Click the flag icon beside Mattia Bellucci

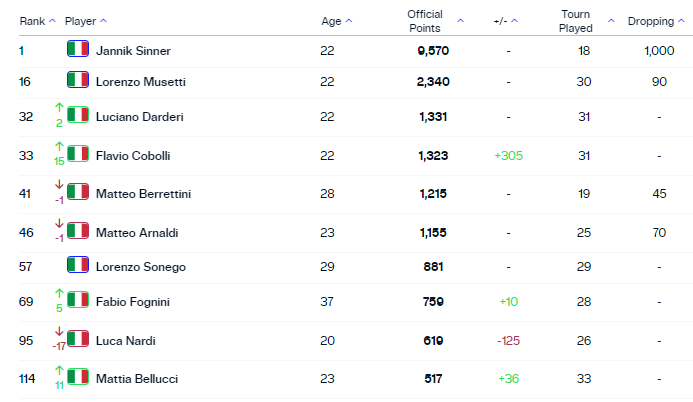pos(78,377)
